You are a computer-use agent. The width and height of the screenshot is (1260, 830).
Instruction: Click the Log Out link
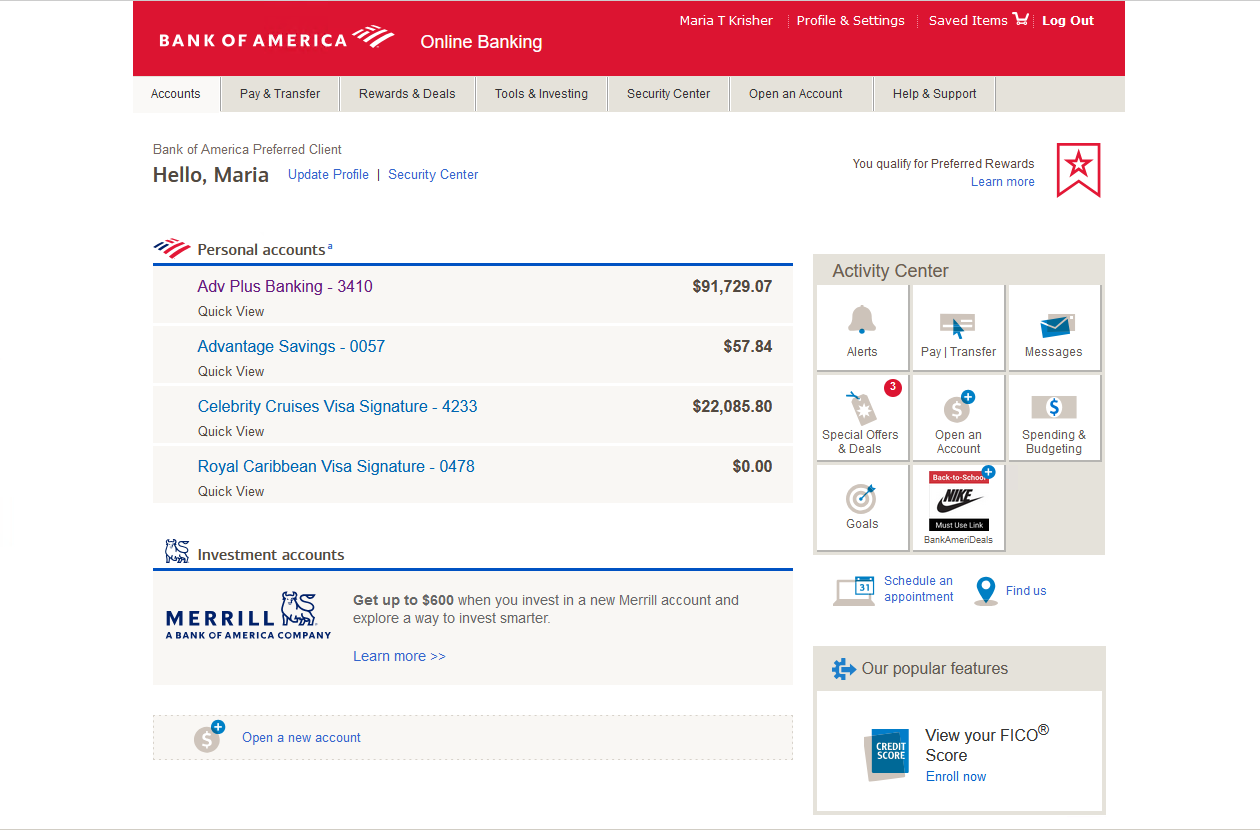point(1068,20)
